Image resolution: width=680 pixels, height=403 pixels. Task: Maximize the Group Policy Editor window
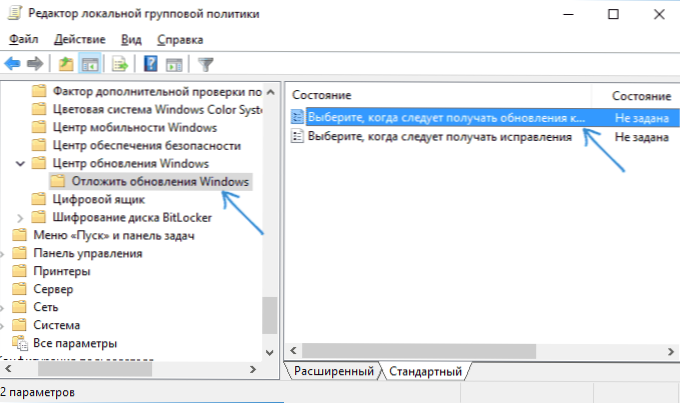coord(613,14)
